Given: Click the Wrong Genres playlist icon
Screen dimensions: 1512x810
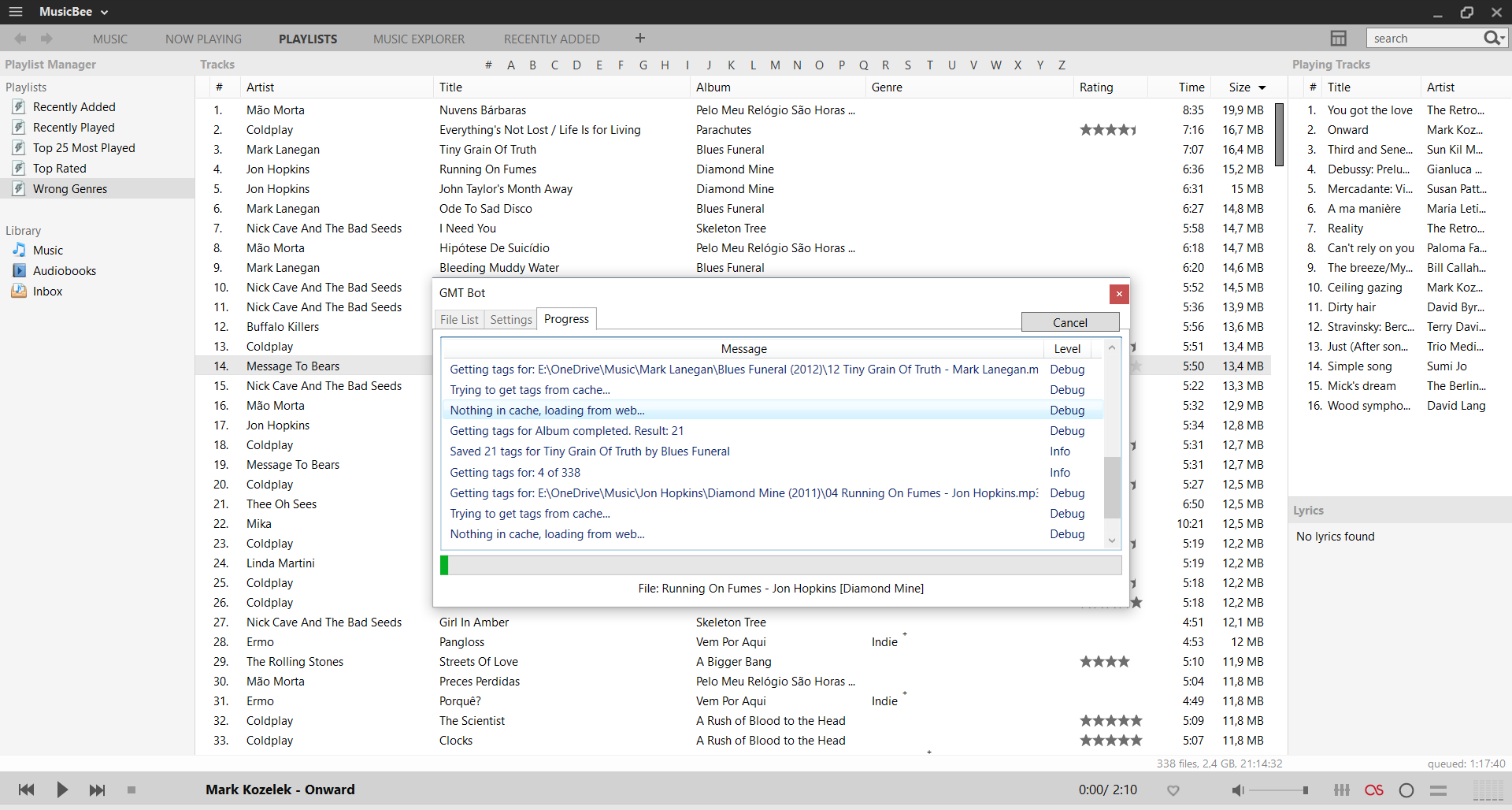Looking at the screenshot, I should [x=19, y=188].
